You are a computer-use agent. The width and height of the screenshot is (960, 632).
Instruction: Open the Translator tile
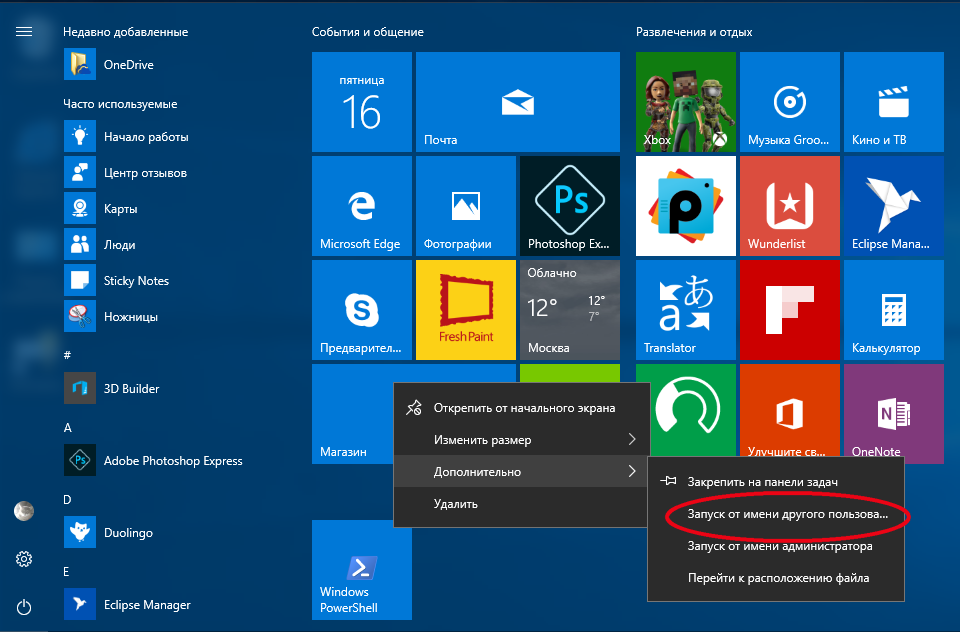point(685,310)
